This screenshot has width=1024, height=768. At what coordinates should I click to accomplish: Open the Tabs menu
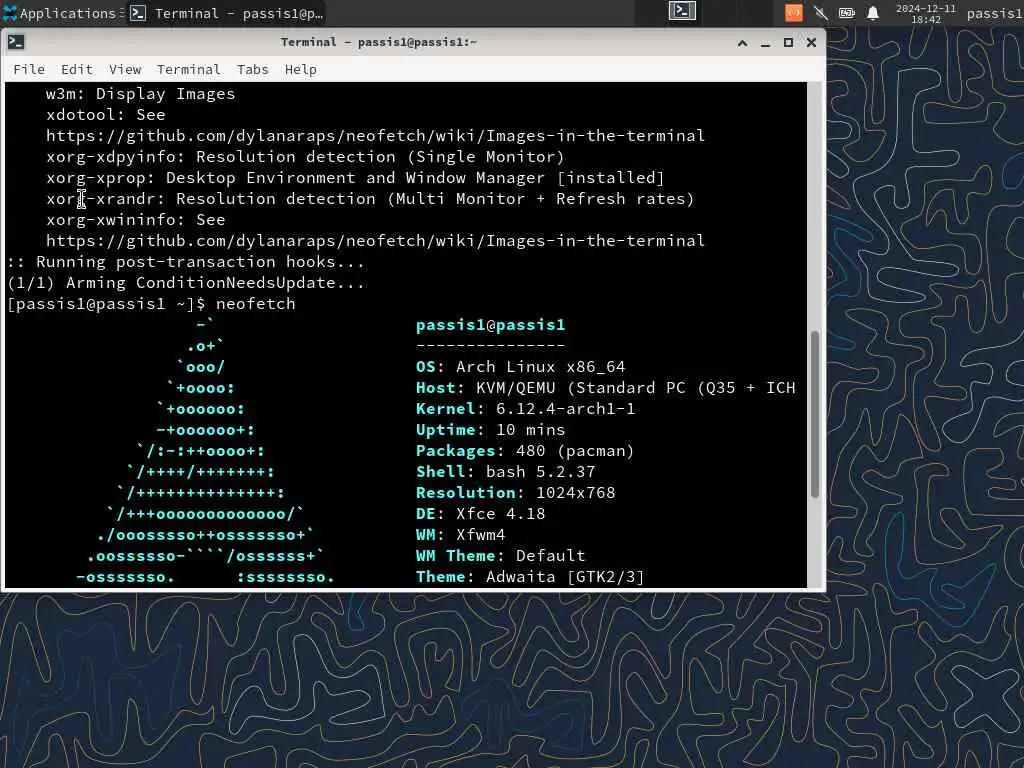pos(253,69)
